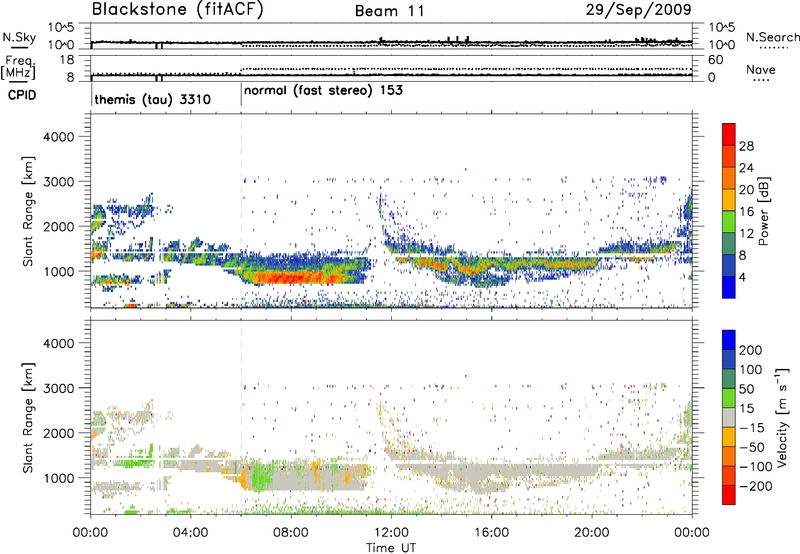This screenshot has width=800, height=554.
Task: Click the '60' Nave axis tick
Action: point(716,60)
